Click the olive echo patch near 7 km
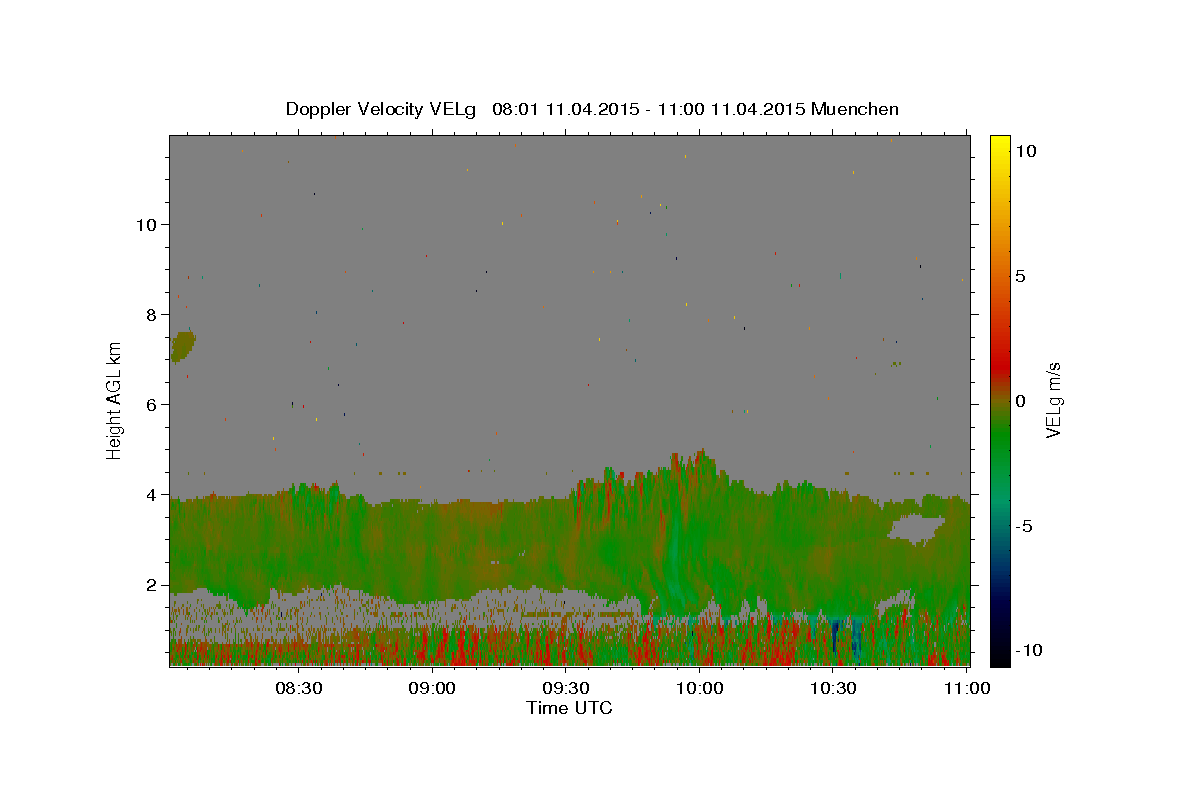The height and width of the screenshot is (800, 1200). 183,346
